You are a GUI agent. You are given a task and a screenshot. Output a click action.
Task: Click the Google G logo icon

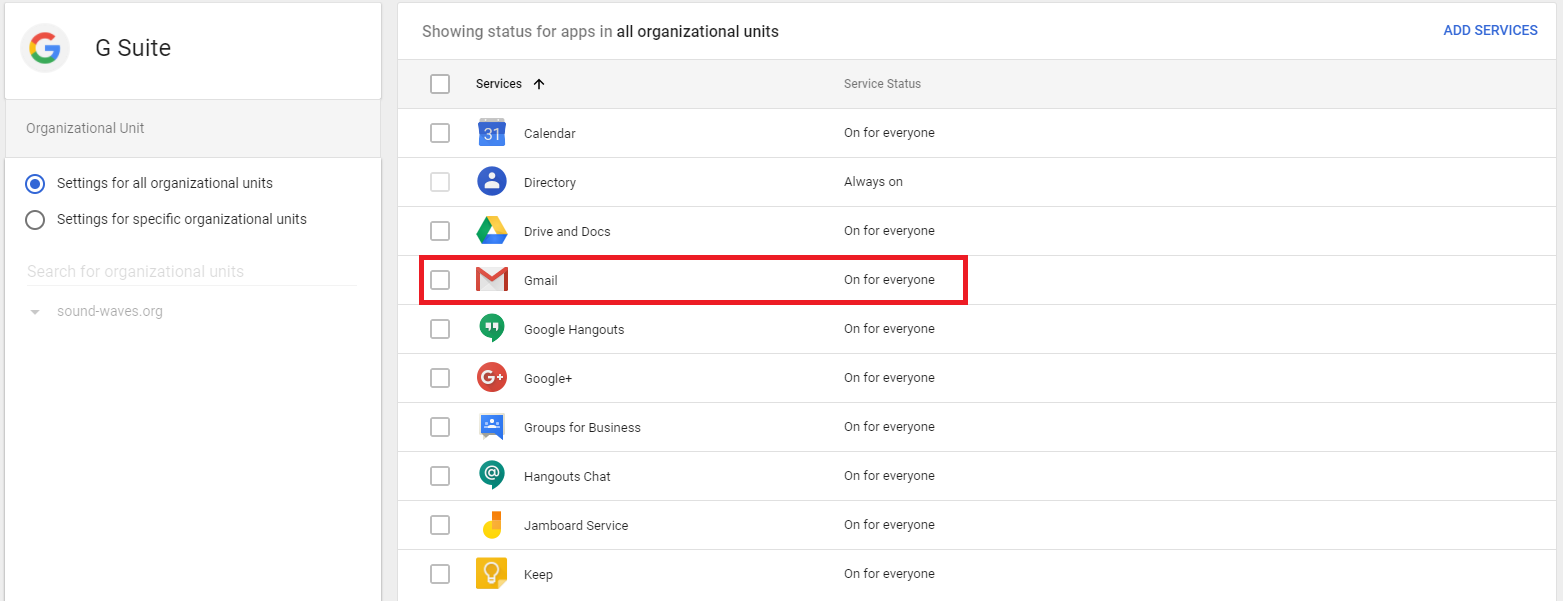[x=45, y=48]
